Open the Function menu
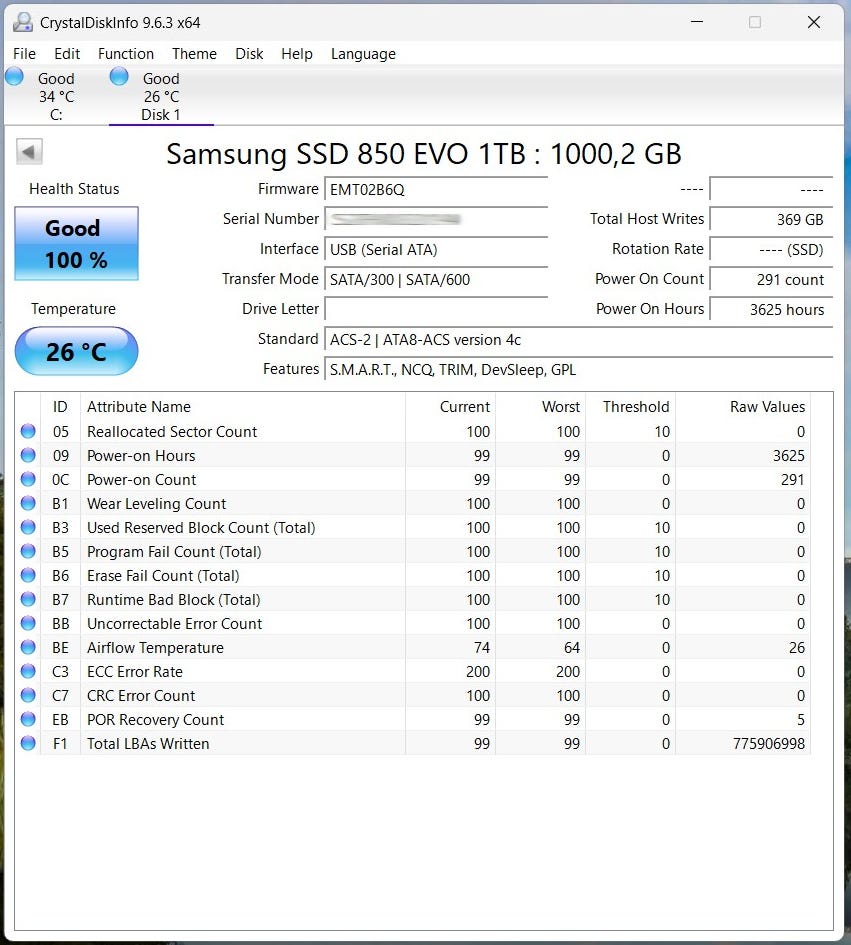This screenshot has width=851, height=945. coord(126,54)
